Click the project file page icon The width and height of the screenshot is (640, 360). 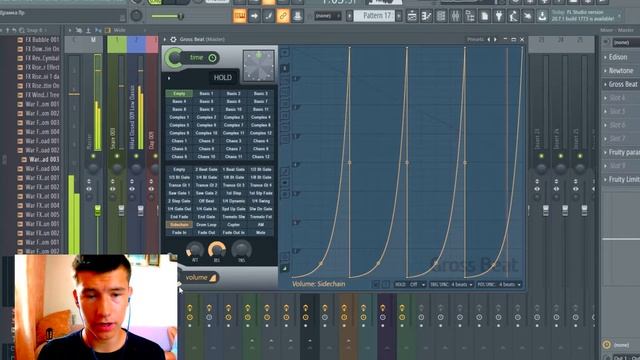484,16
